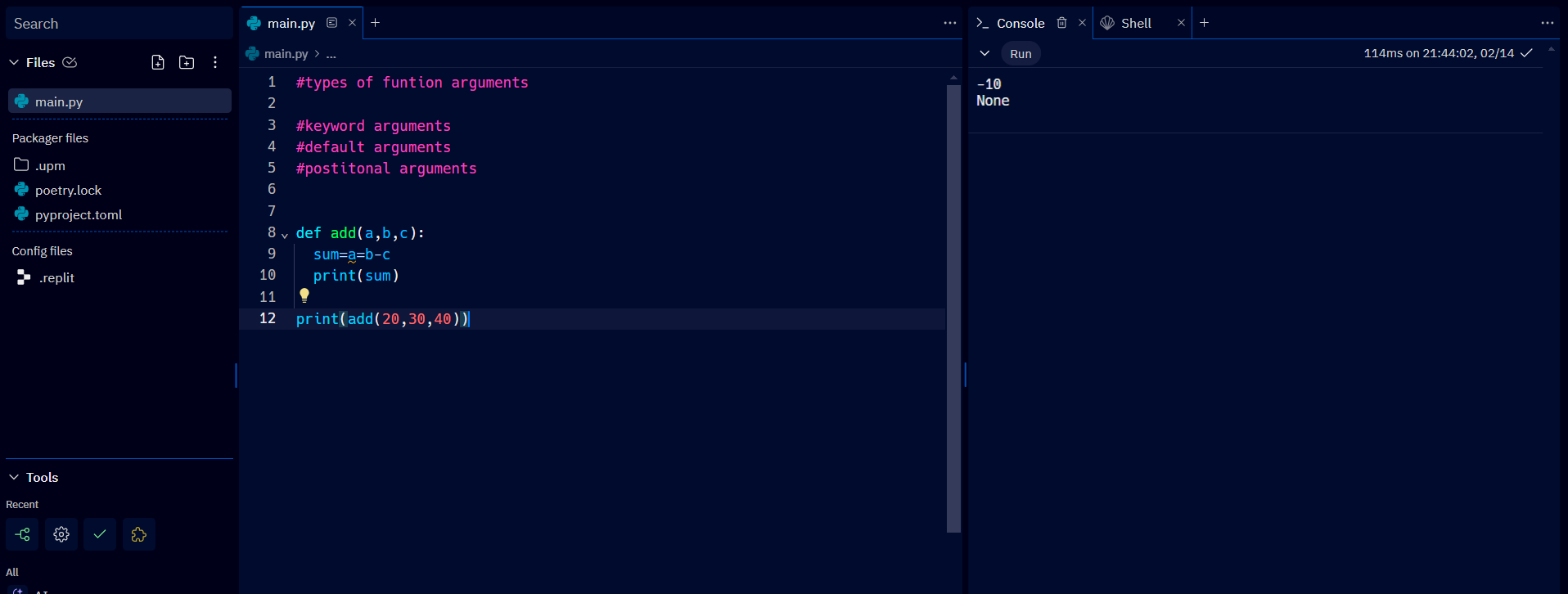Open the Git version control tool icon
Viewport: 1568px width, 594px height.
22,534
